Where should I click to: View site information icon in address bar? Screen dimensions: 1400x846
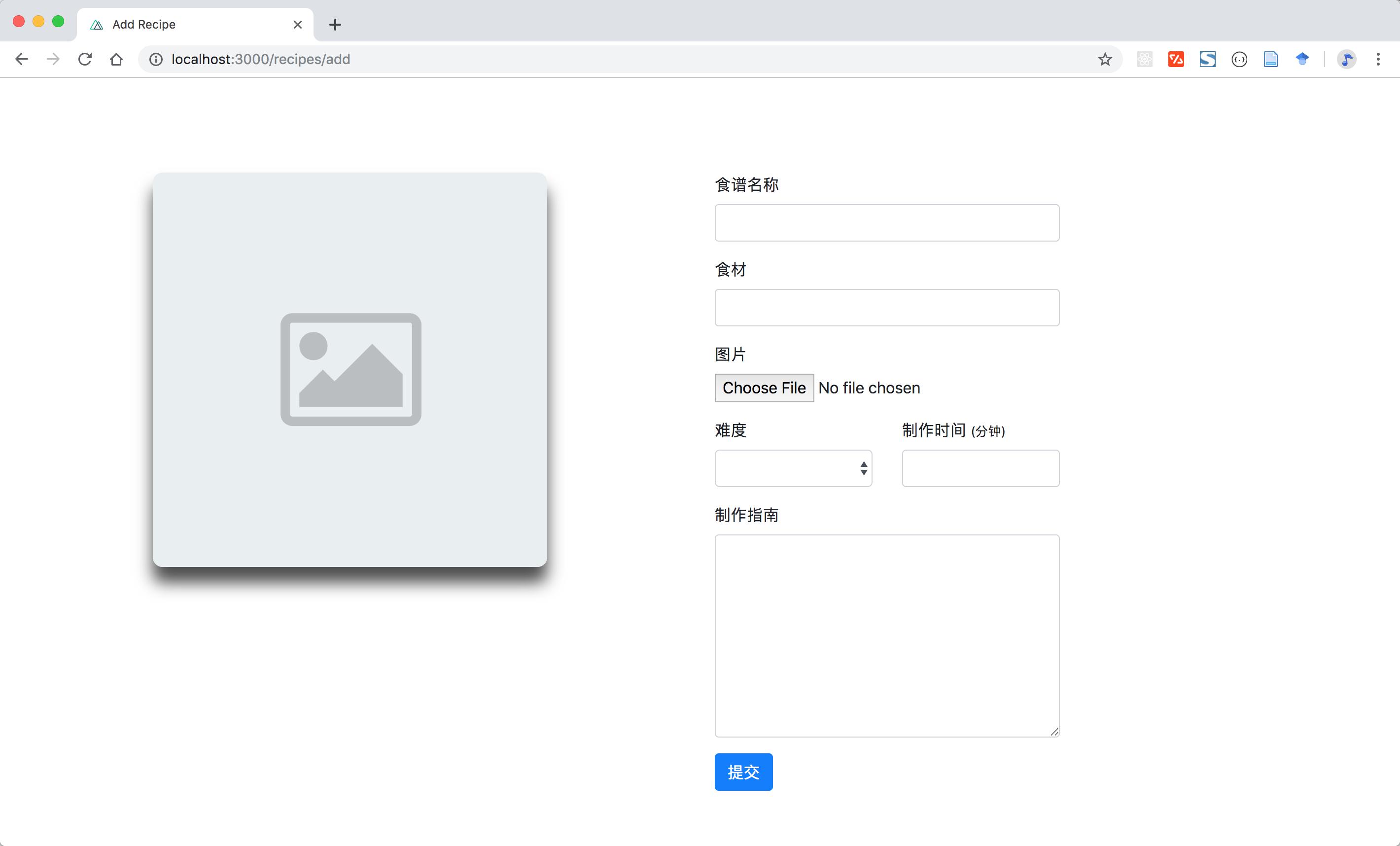click(156, 59)
